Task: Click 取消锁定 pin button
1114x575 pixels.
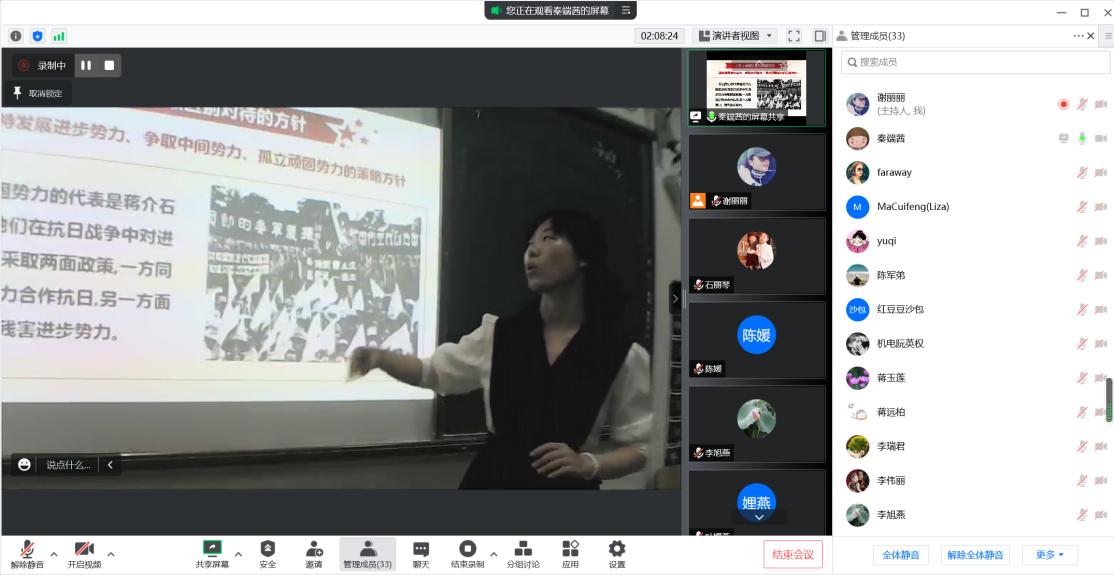Action: coord(38,93)
